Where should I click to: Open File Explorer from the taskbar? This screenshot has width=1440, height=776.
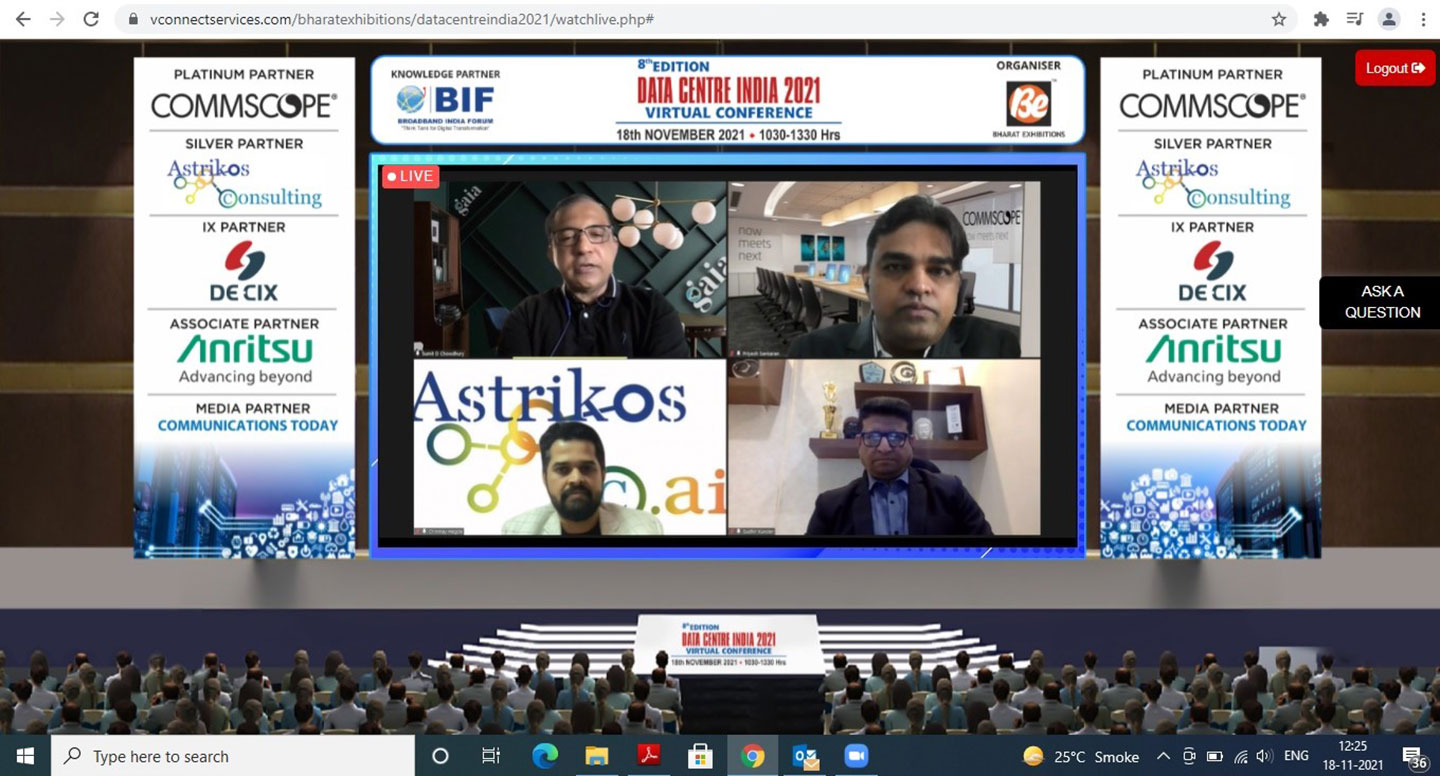(x=596, y=756)
